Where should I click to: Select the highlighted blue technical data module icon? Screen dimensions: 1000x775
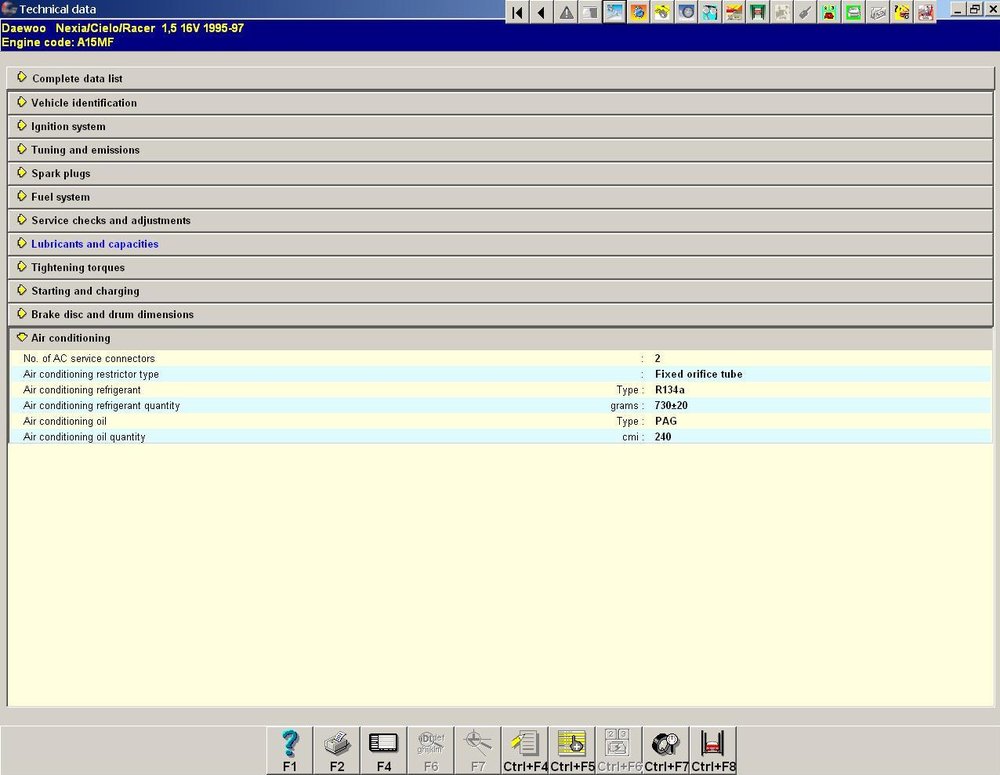pos(614,12)
